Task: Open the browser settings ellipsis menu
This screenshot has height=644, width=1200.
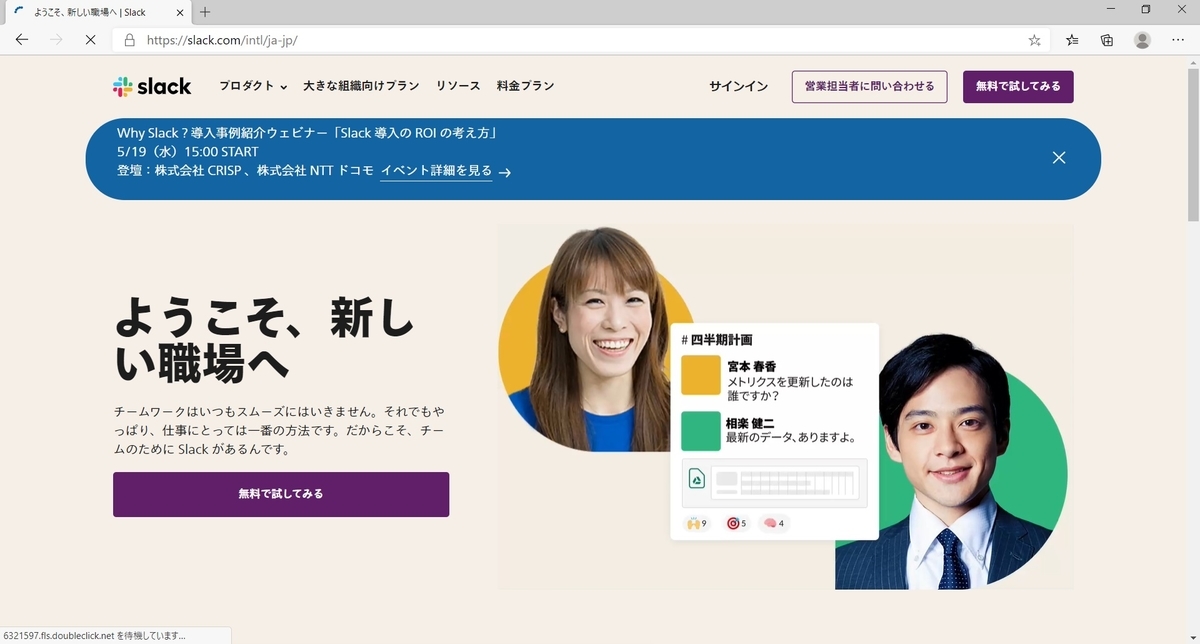Action: (1177, 40)
